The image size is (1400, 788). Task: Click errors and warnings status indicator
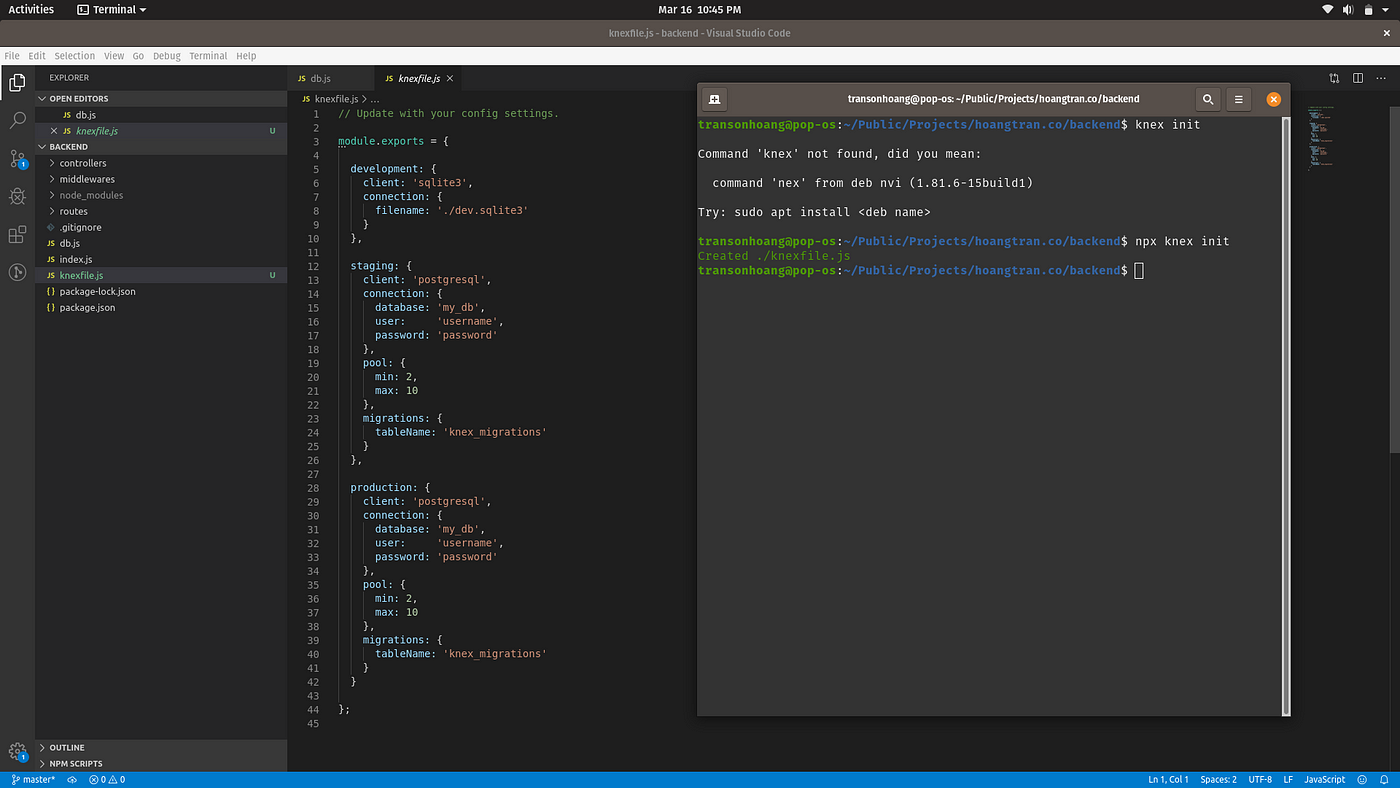(107, 779)
